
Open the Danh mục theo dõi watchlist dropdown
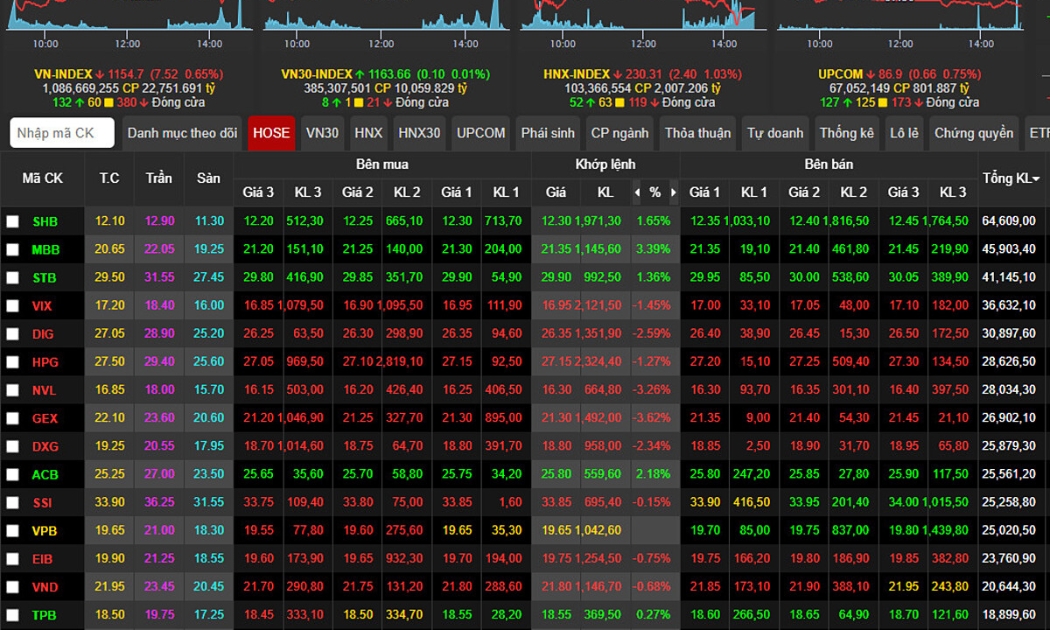coord(182,133)
